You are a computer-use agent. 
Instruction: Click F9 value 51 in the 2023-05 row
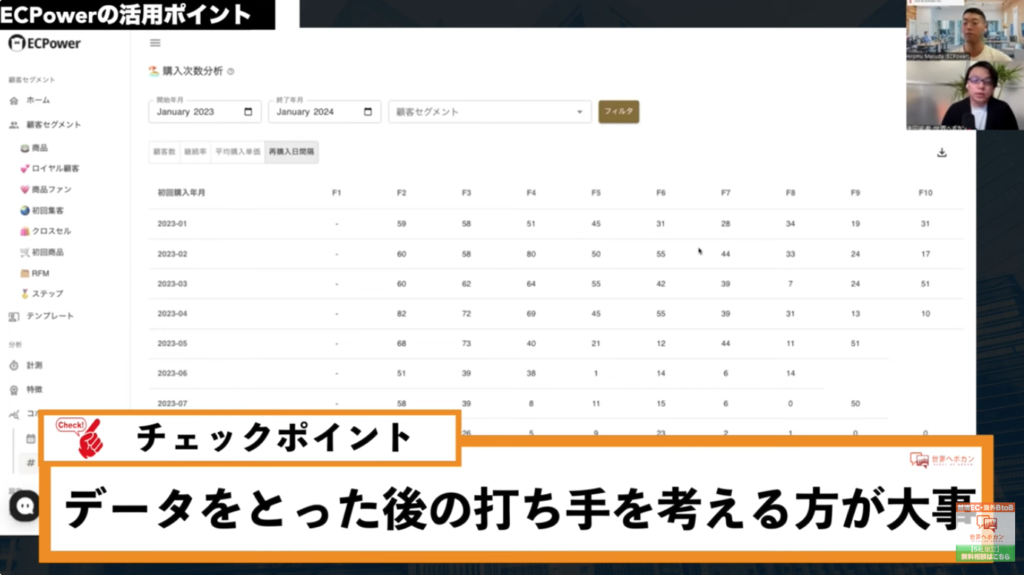point(856,343)
